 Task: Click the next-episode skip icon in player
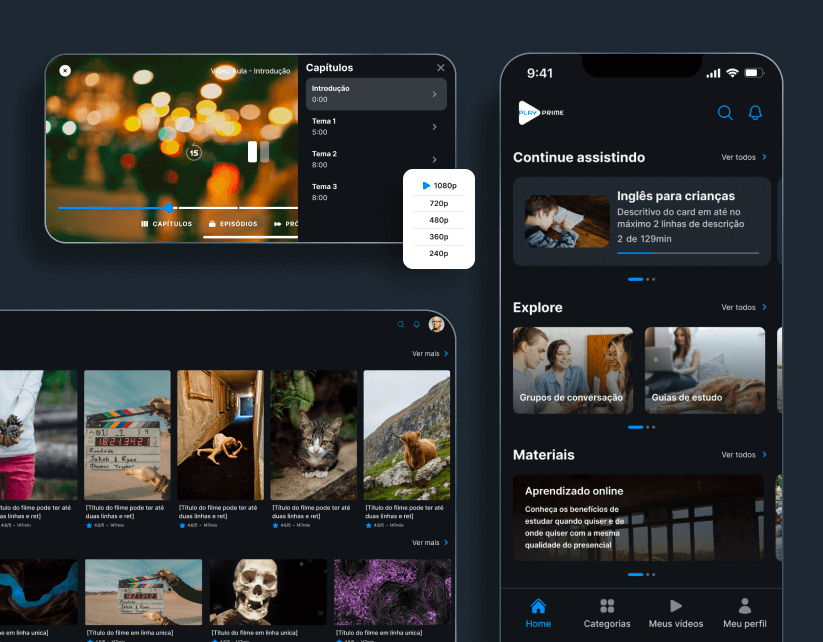(278, 224)
